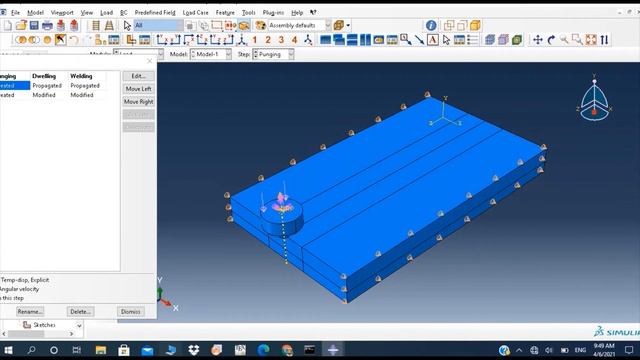
Task: Open the selection filter 'All' dropdown
Action: tap(158, 26)
